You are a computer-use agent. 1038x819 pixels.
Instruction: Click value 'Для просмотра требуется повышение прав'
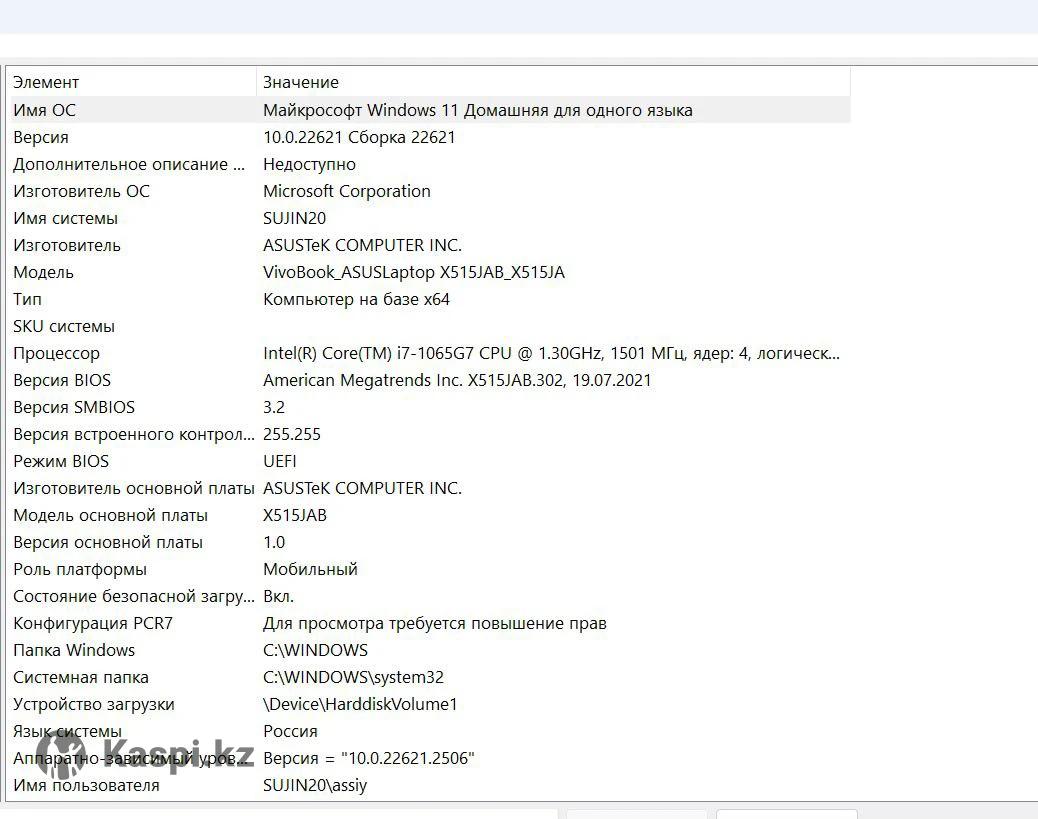point(434,624)
